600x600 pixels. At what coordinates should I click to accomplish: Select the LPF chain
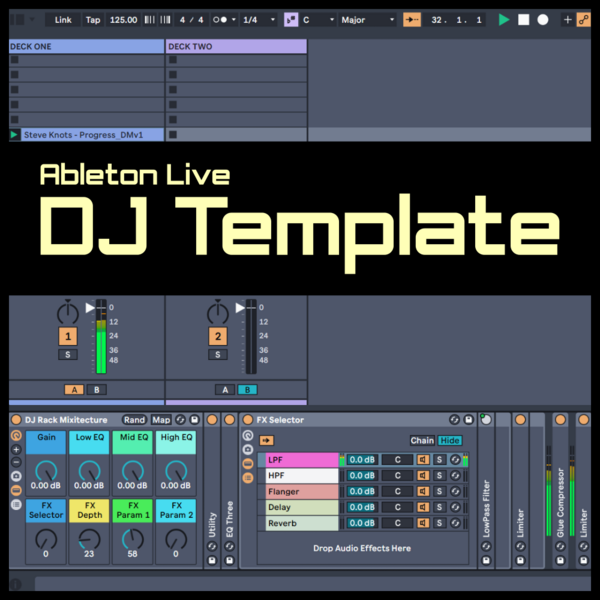(302, 460)
